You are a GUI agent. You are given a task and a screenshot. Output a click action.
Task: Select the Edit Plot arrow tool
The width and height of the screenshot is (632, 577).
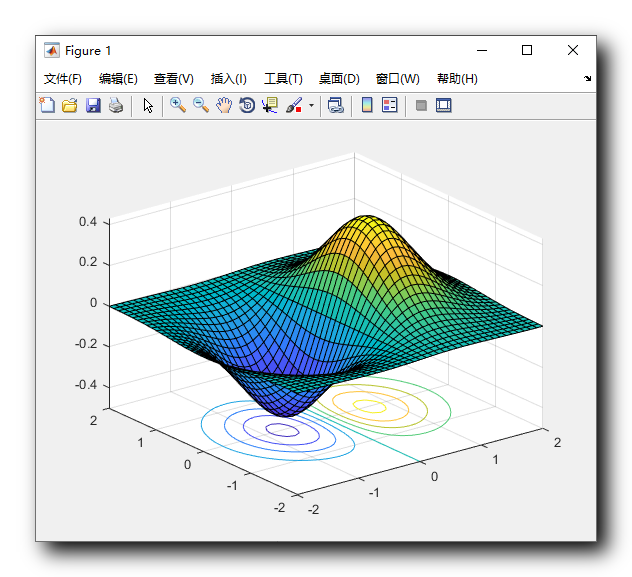[x=148, y=106]
